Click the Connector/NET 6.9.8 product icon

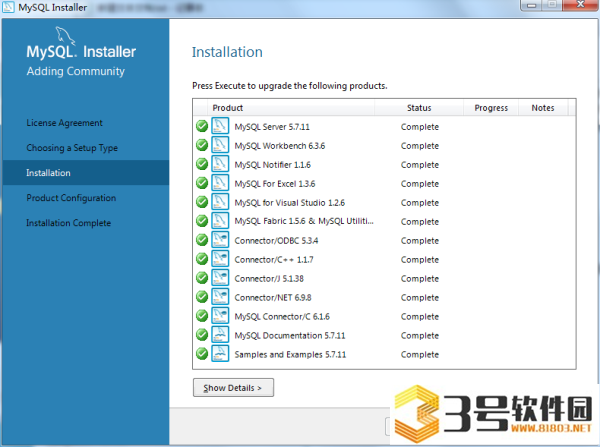[x=220, y=297]
